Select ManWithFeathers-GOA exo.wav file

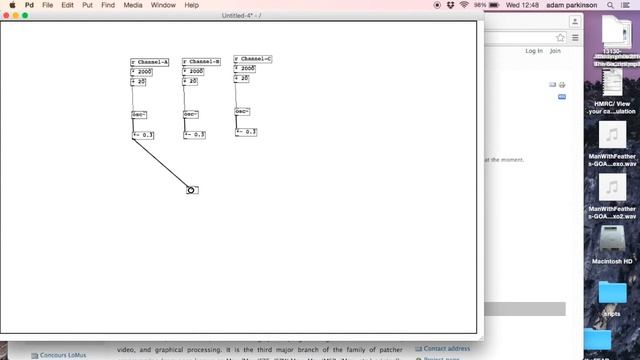pos(612,144)
